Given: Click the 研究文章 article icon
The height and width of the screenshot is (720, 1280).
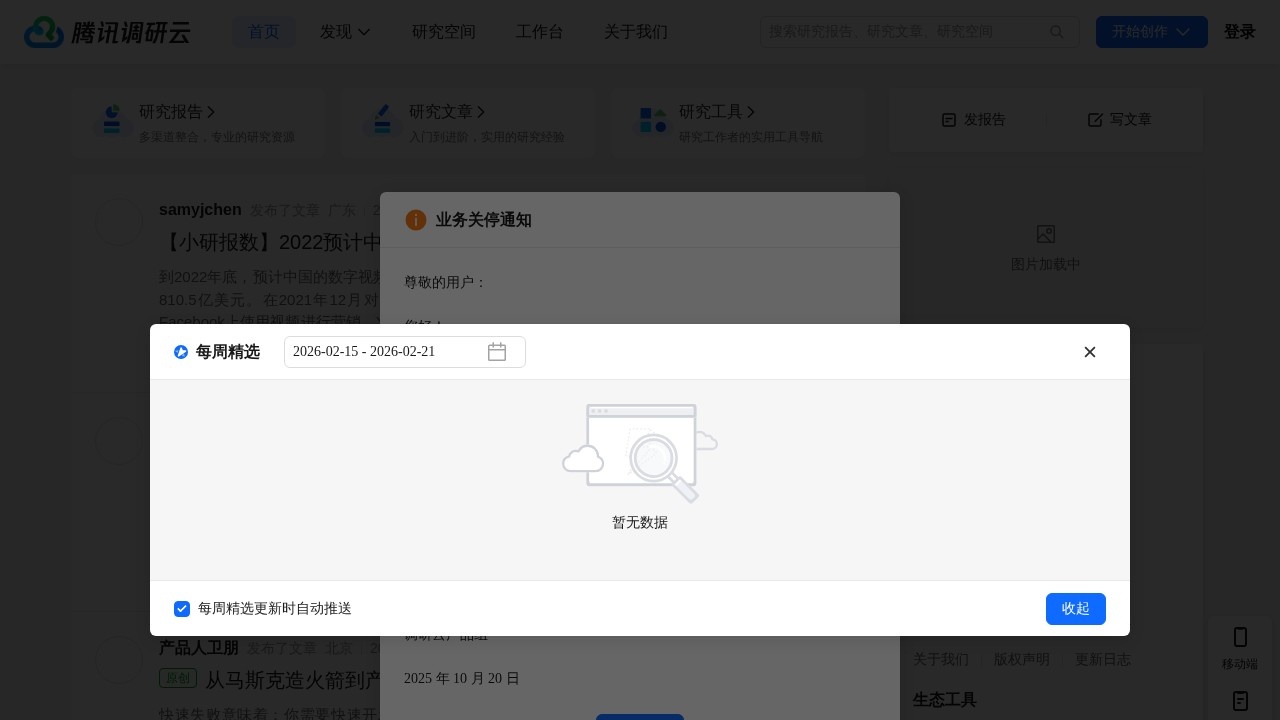Looking at the screenshot, I should tap(383, 121).
